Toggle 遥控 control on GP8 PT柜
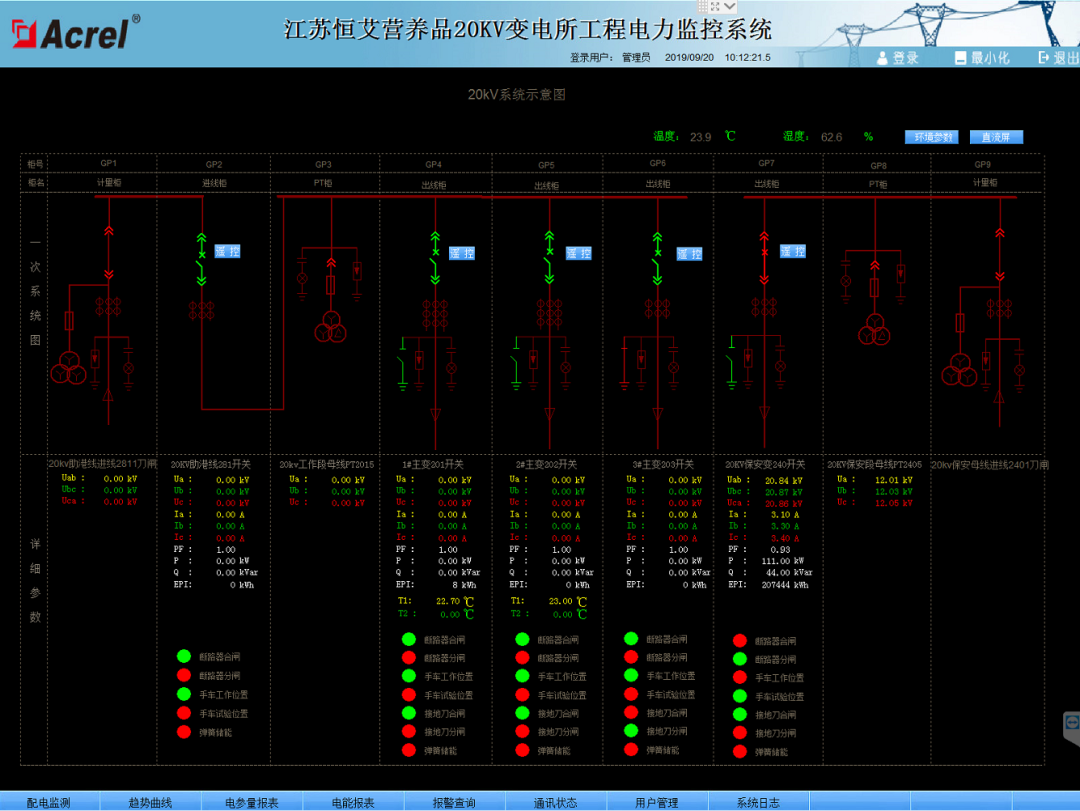The height and width of the screenshot is (811, 1080). [792, 251]
